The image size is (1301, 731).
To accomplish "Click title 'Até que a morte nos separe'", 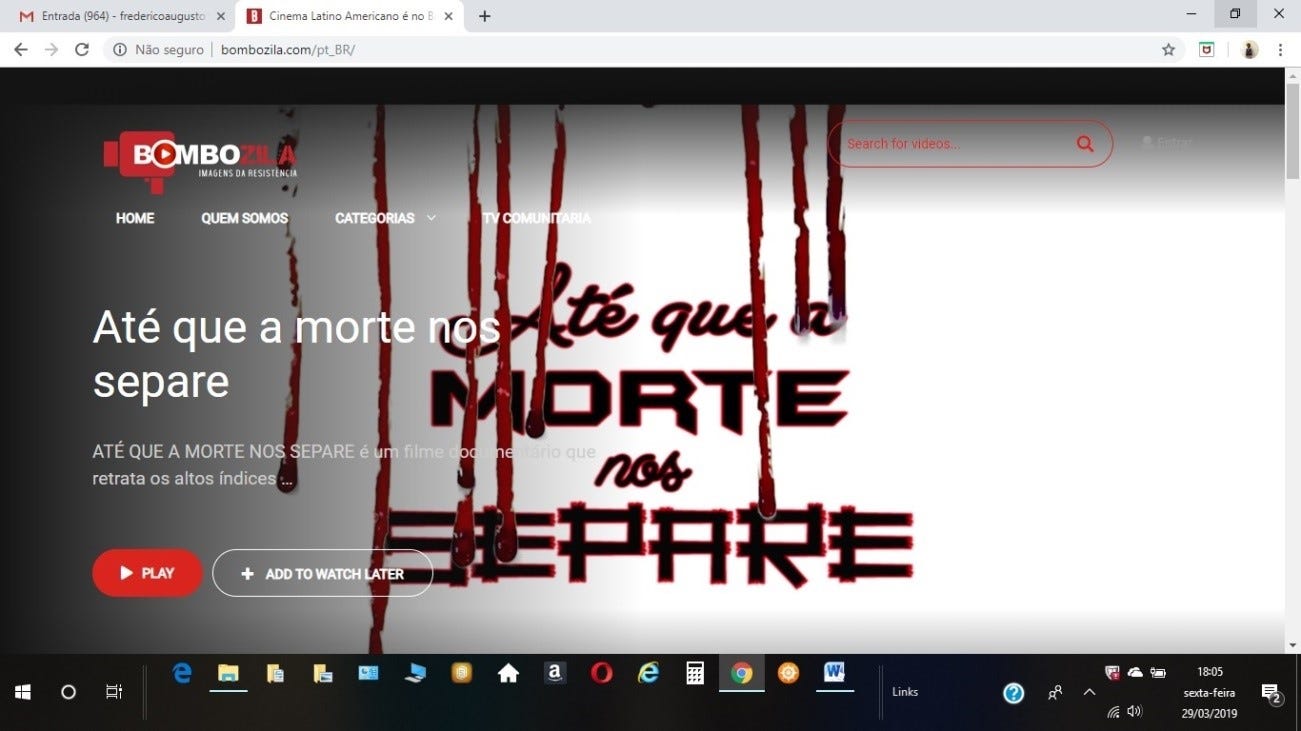I will click(x=296, y=354).
